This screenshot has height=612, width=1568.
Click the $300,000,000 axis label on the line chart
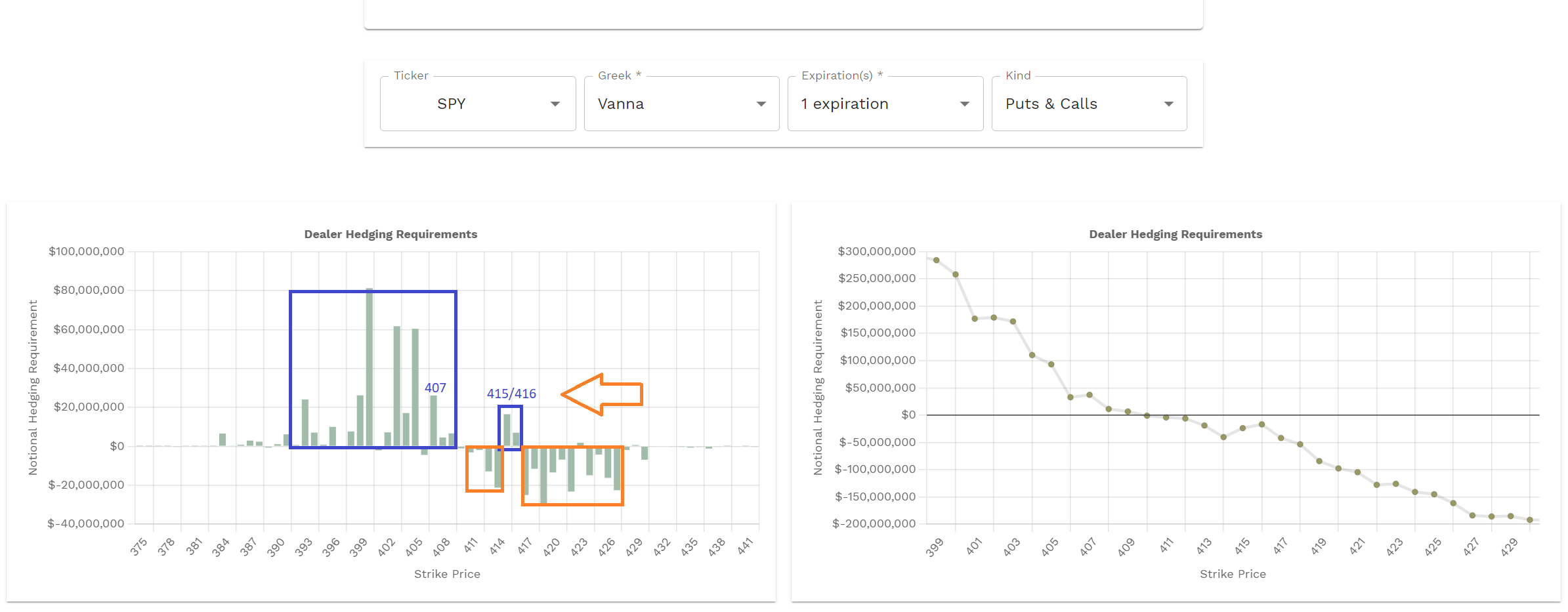876,251
